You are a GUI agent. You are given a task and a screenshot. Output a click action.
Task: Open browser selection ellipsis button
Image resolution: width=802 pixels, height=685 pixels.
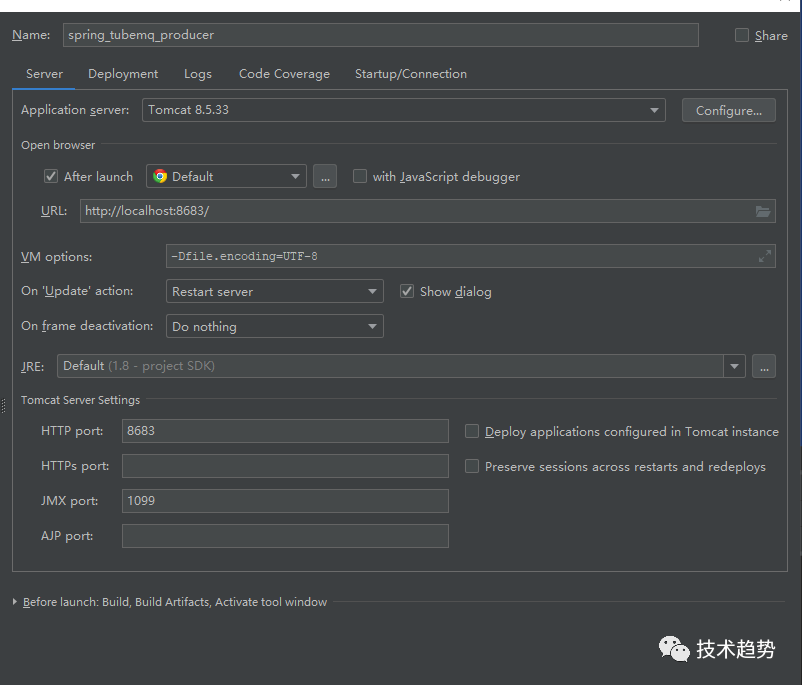point(325,176)
